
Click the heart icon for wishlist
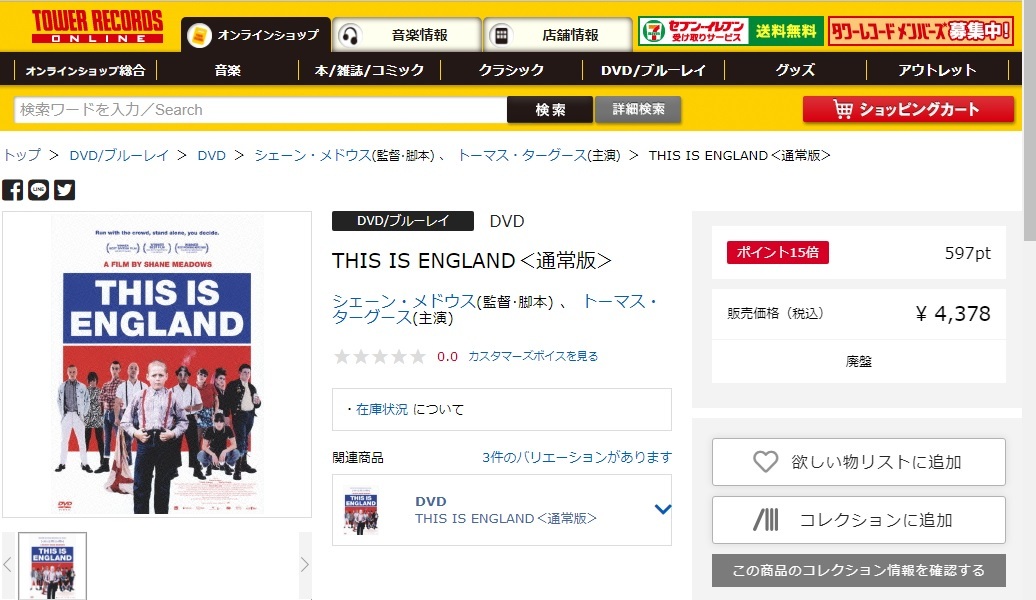[x=765, y=461]
